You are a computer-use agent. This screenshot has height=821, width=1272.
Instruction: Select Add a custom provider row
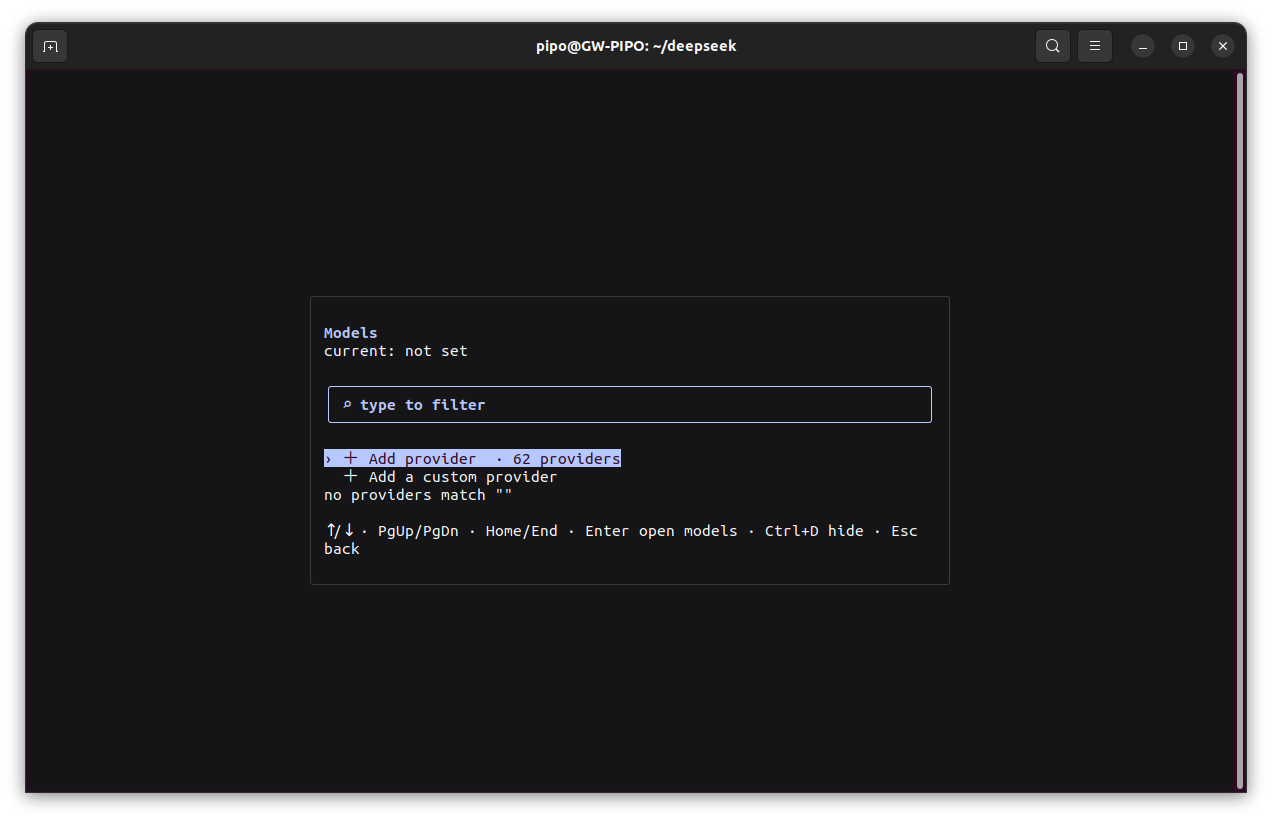[450, 477]
